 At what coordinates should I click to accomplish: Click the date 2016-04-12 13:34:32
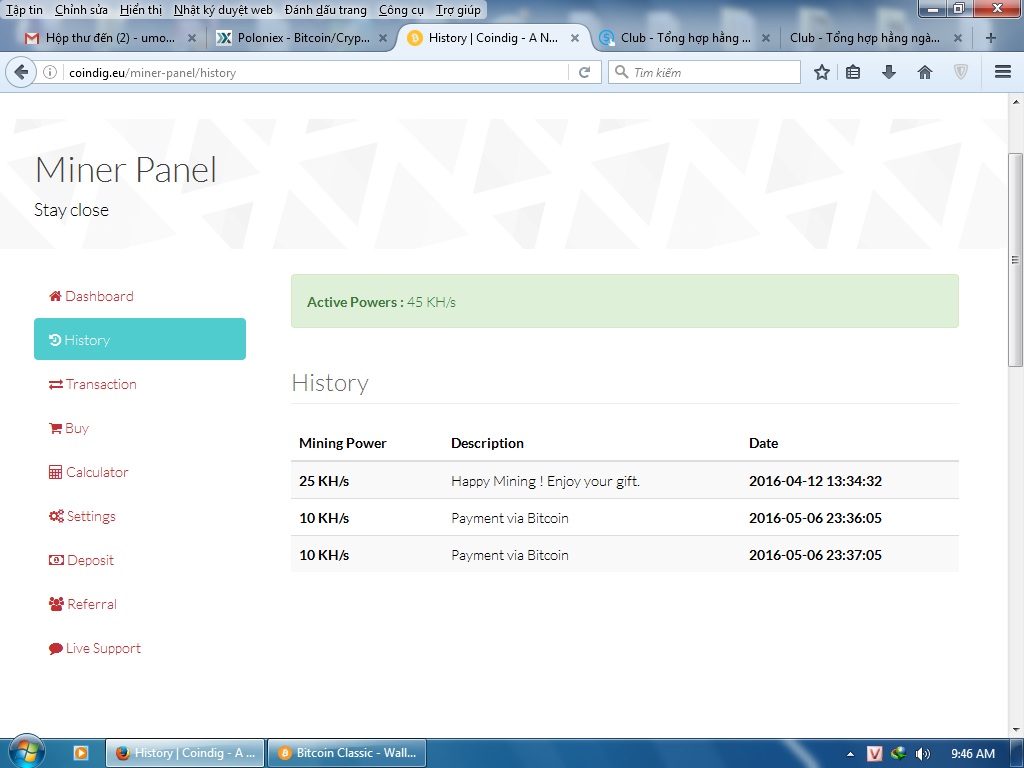coord(815,481)
